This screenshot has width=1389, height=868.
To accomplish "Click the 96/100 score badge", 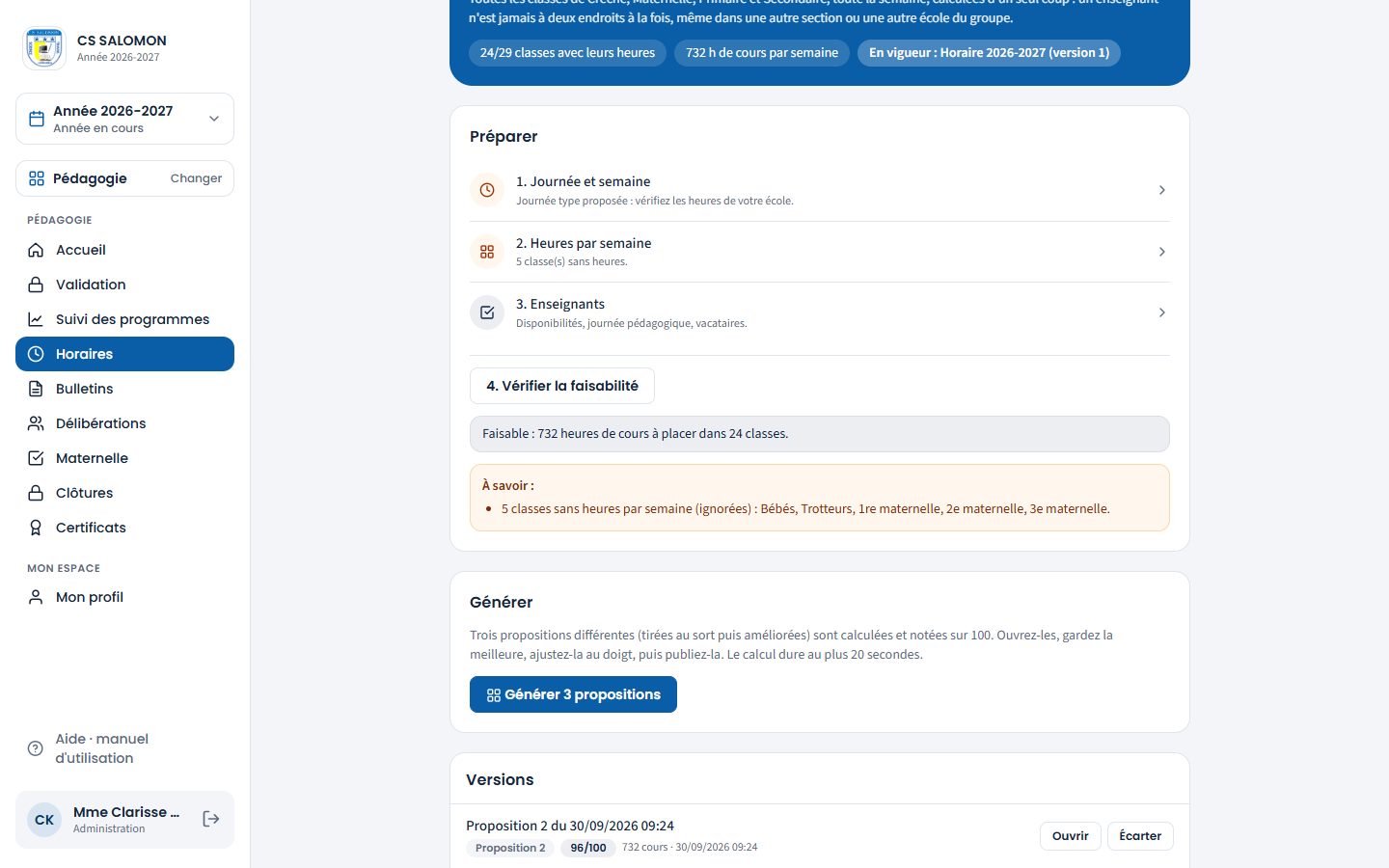I will (x=588, y=848).
